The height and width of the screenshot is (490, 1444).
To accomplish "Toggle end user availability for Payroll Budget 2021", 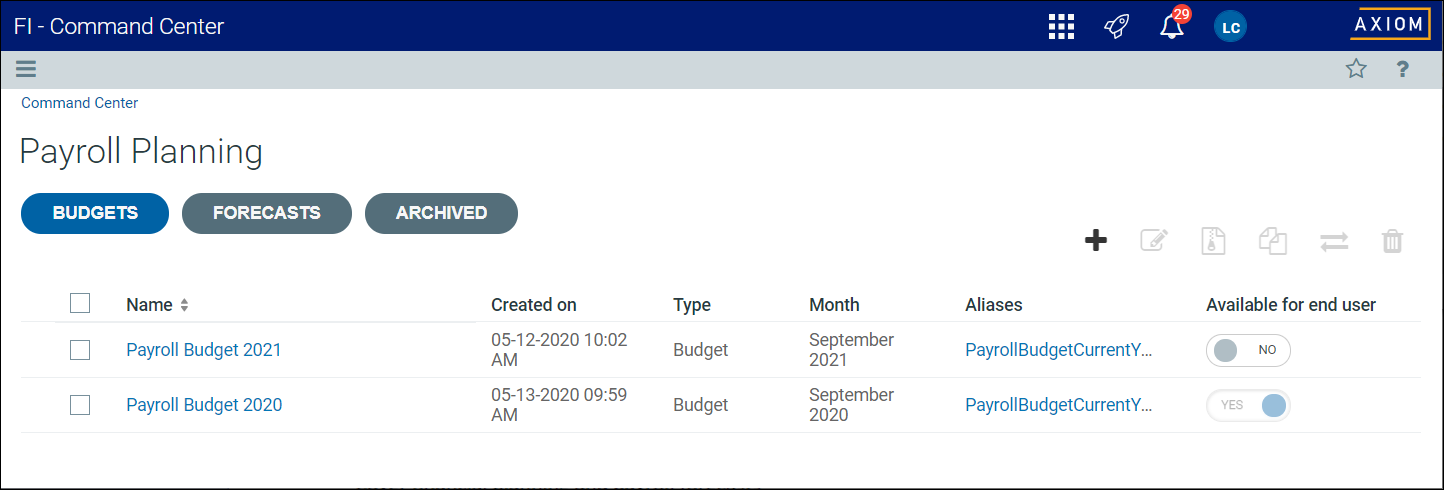I will [x=1249, y=350].
